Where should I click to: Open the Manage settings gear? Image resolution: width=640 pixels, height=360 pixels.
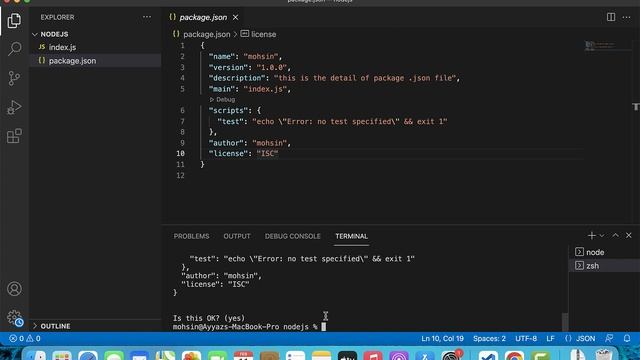(x=14, y=317)
